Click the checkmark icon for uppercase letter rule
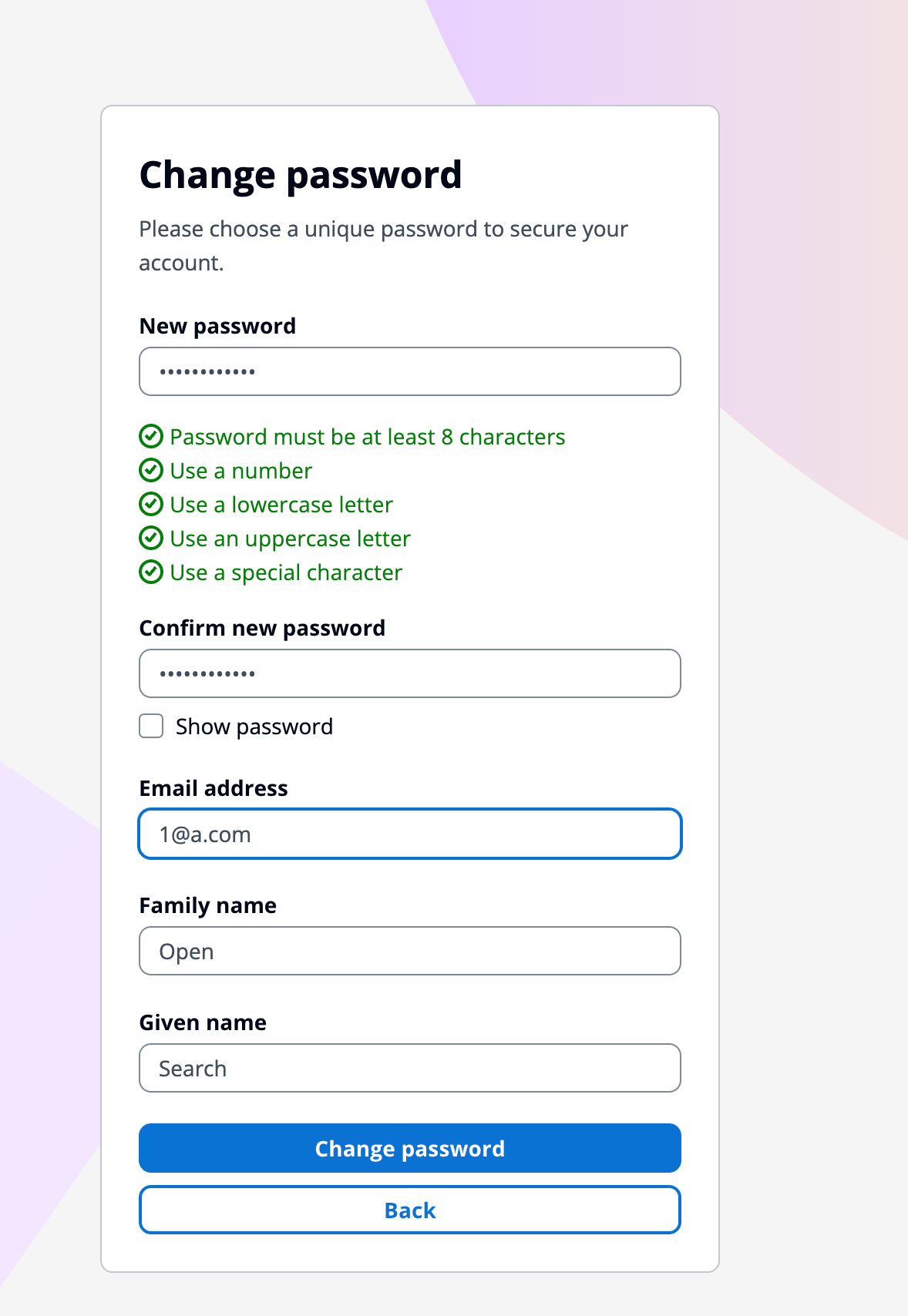This screenshot has width=908, height=1316. click(151, 538)
